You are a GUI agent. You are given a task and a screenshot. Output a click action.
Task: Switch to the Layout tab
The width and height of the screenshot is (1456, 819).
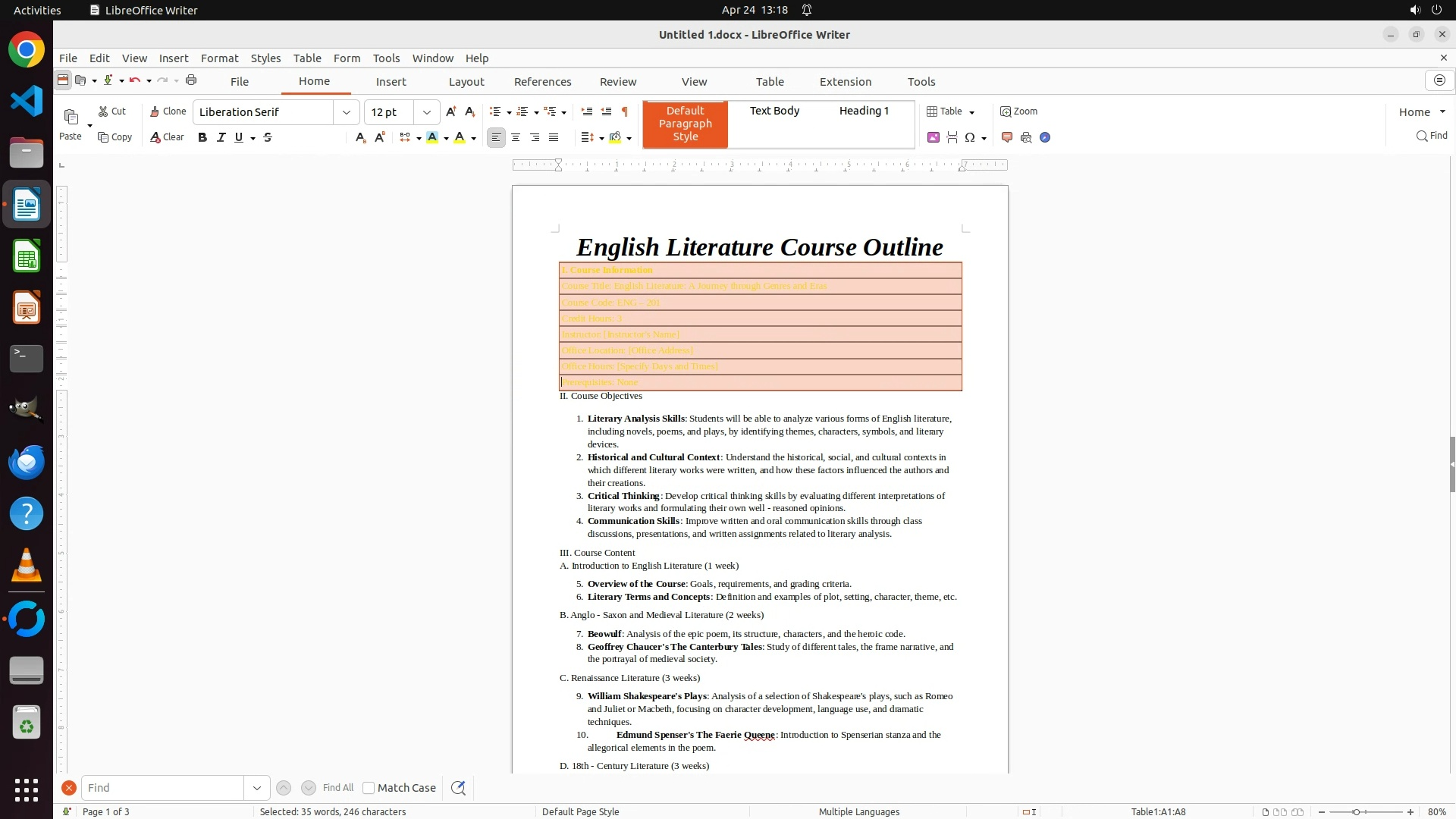pyautogui.click(x=466, y=82)
